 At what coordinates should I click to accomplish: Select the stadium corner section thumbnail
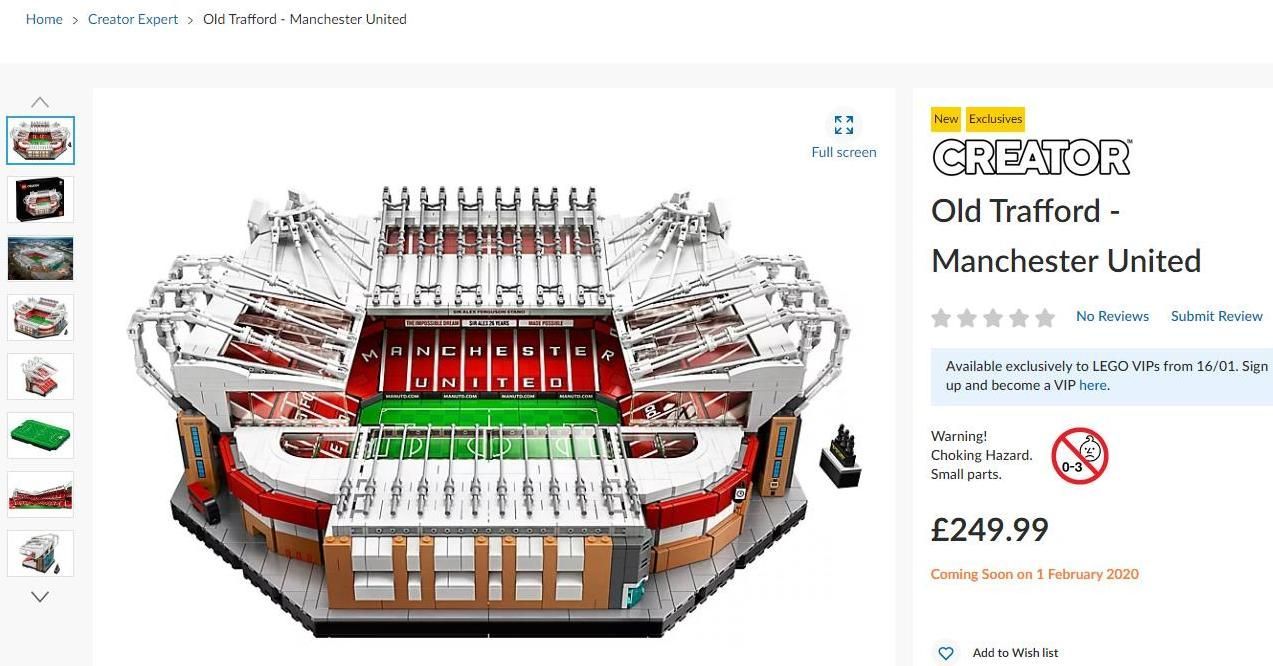tap(41, 377)
